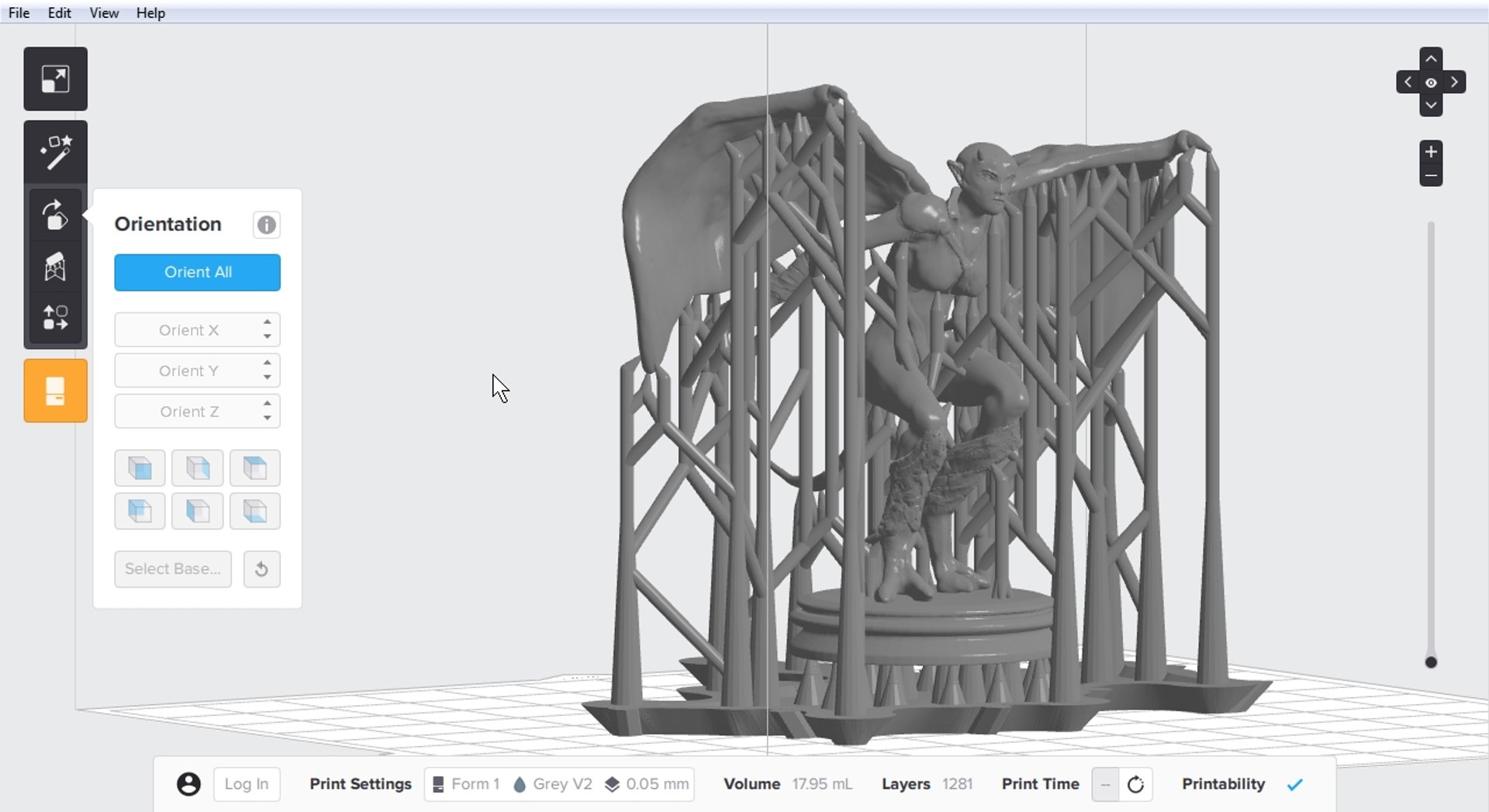The height and width of the screenshot is (812, 1489).
Task: Open Orientation info icon
Action: (266, 225)
